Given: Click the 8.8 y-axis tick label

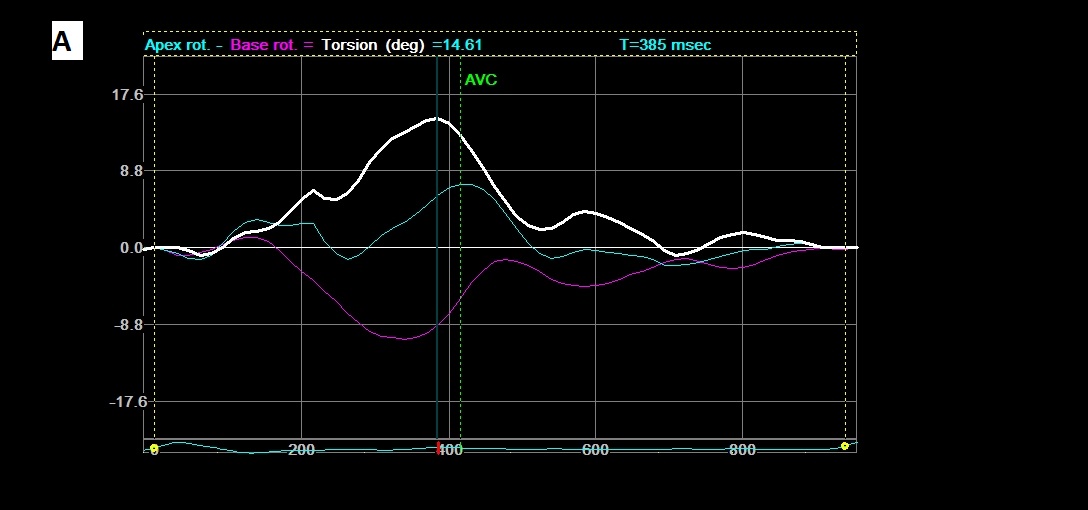Looking at the screenshot, I should coord(130,171).
